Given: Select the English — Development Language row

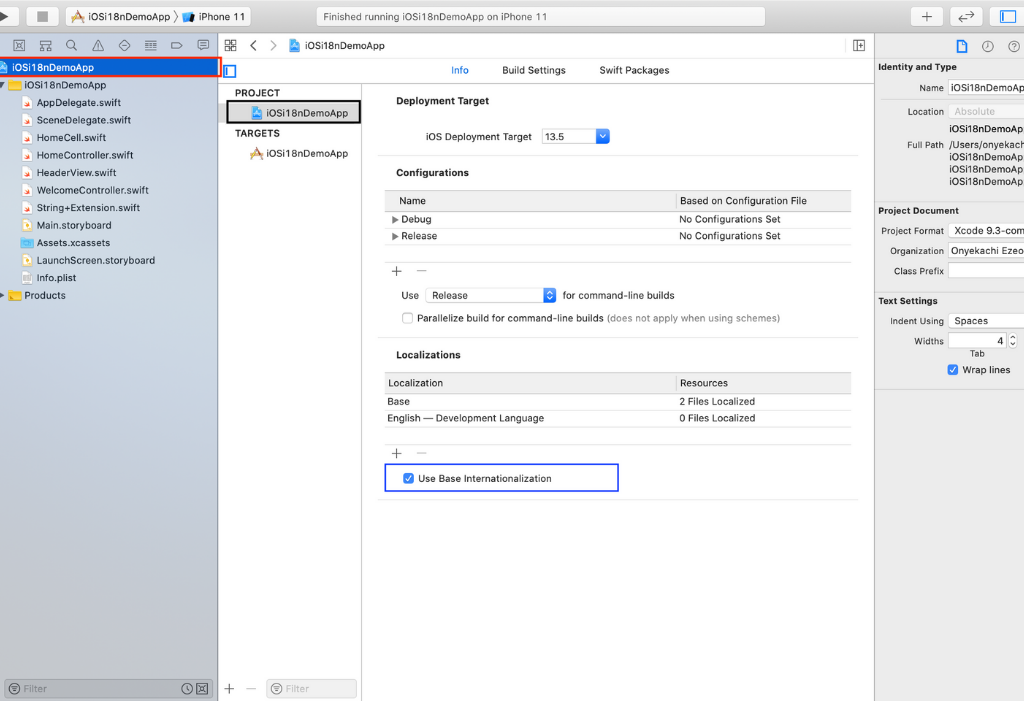Looking at the screenshot, I should coord(618,418).
